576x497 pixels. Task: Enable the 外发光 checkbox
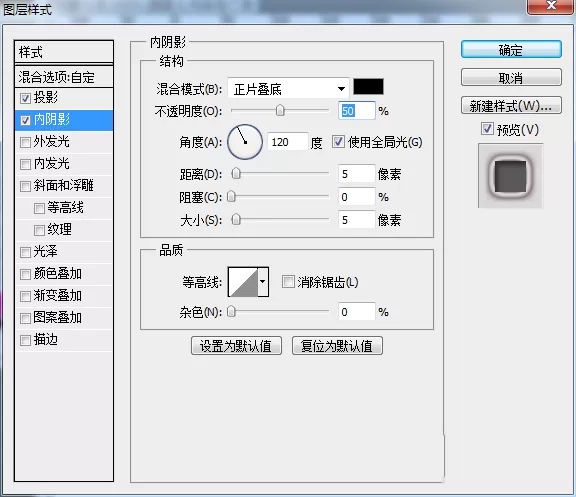pos(25,142)
